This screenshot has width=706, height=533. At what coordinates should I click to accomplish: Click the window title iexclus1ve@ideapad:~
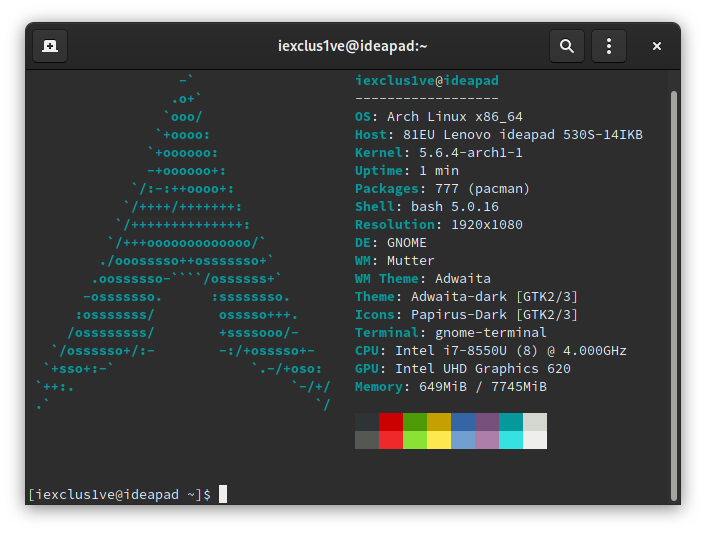point(353,46)
